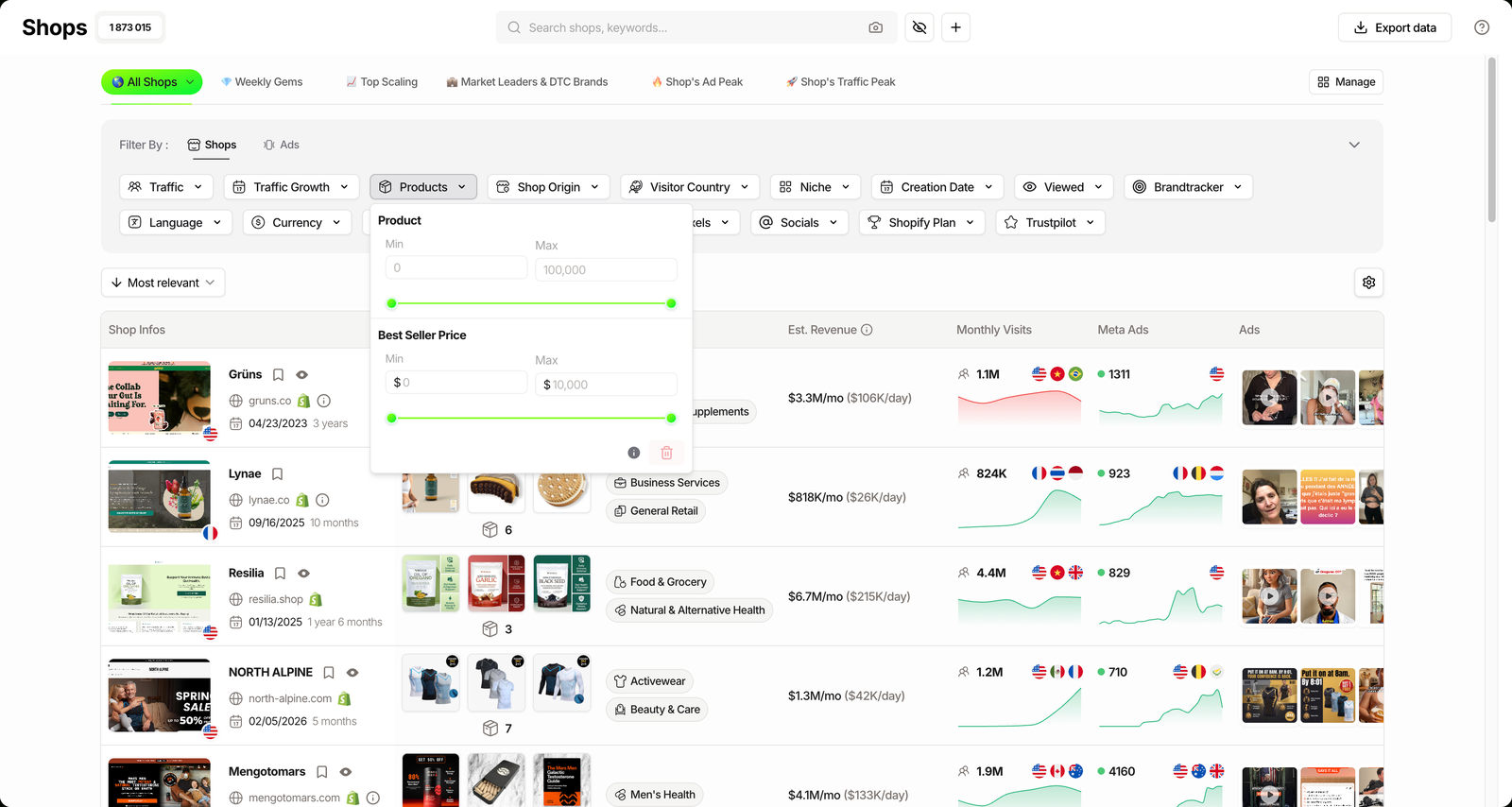Toggle viewed eye for NORTH ALPINE

point(352,672)
